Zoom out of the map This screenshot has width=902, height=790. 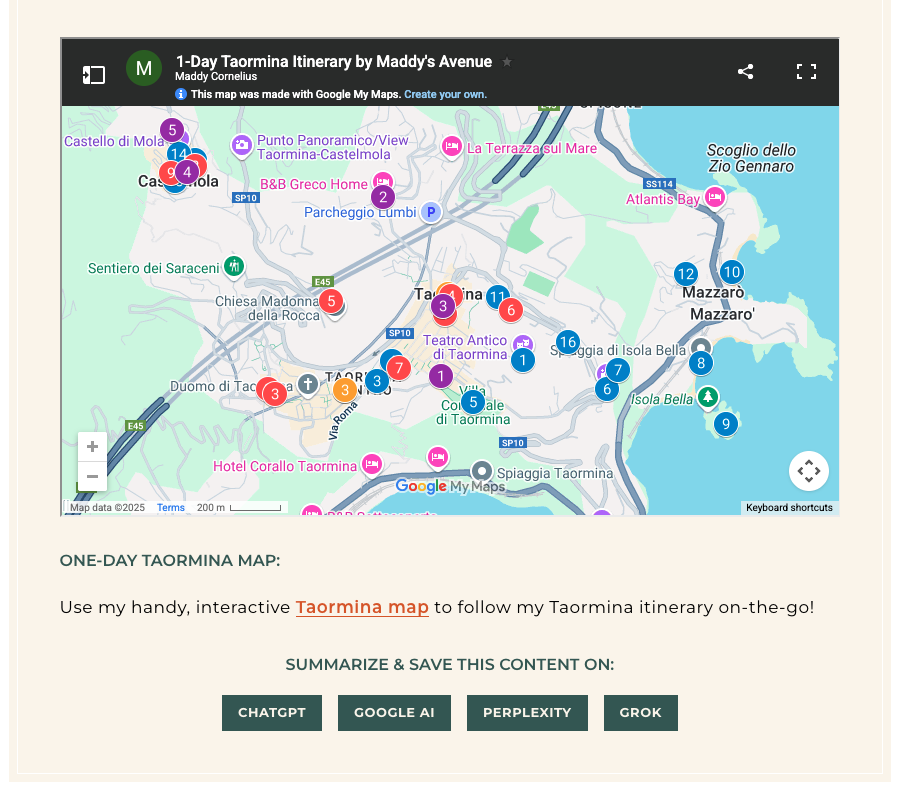92,476
